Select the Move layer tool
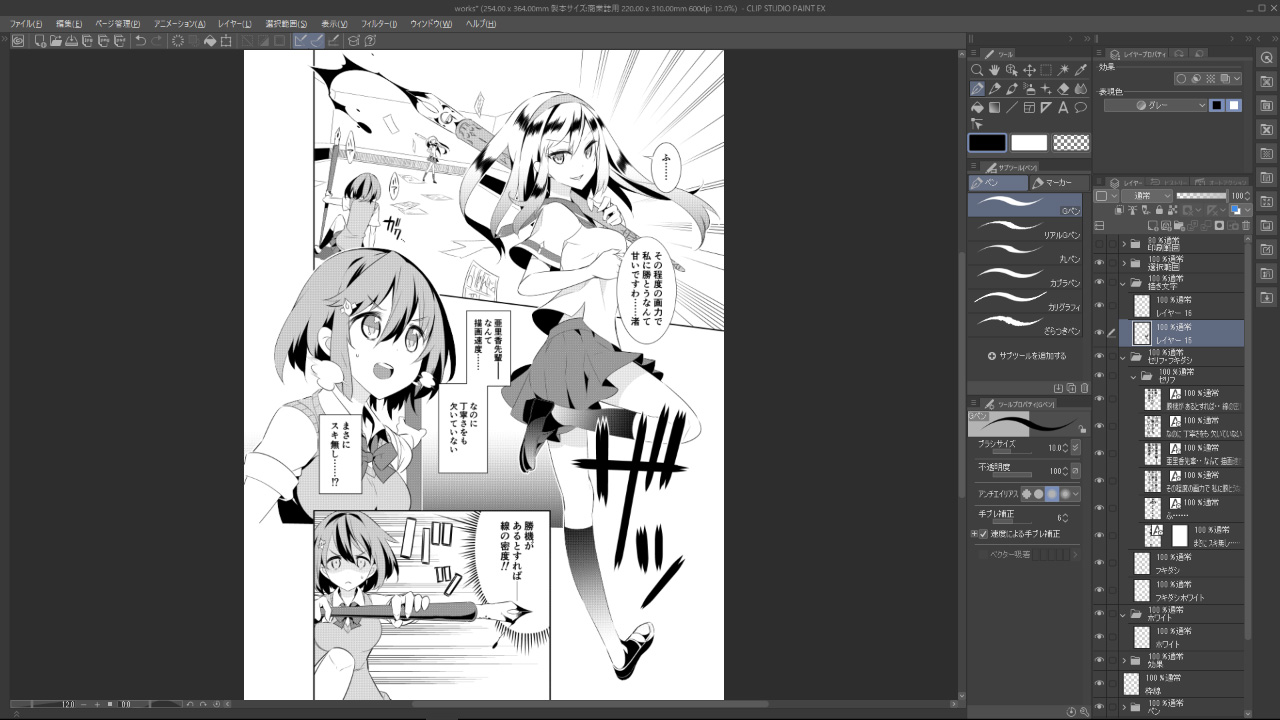 1029,70
